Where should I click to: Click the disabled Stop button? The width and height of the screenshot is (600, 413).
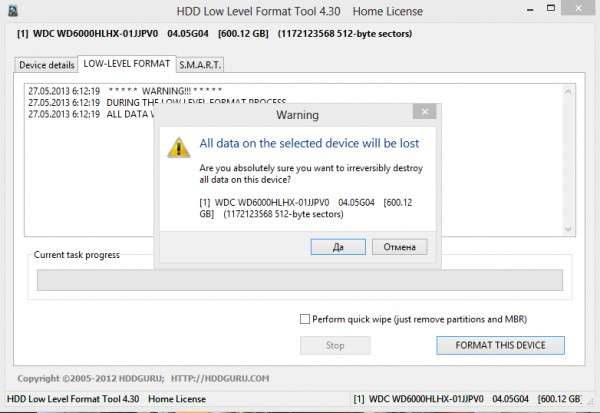click(x=335, y=345)
